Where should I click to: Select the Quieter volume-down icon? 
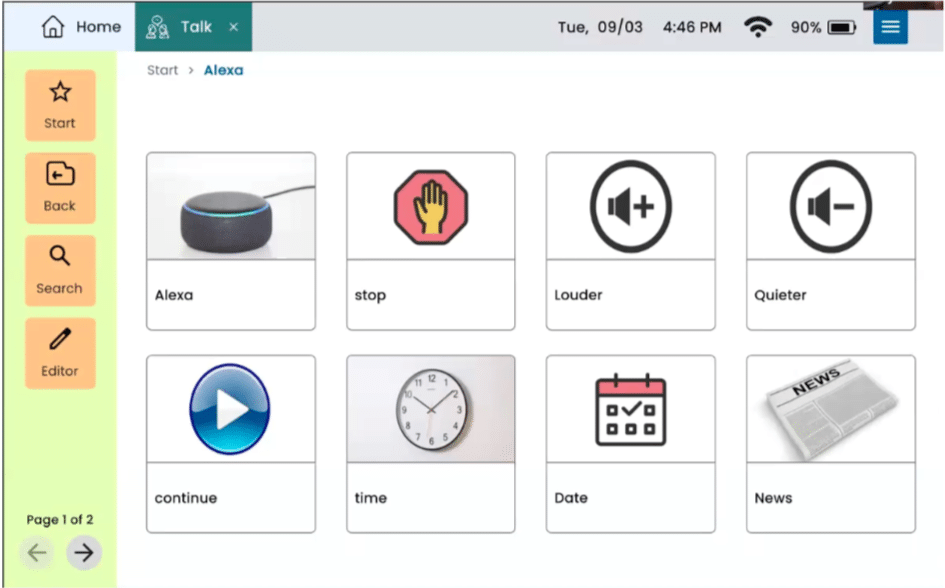click(x=830, y=207)
